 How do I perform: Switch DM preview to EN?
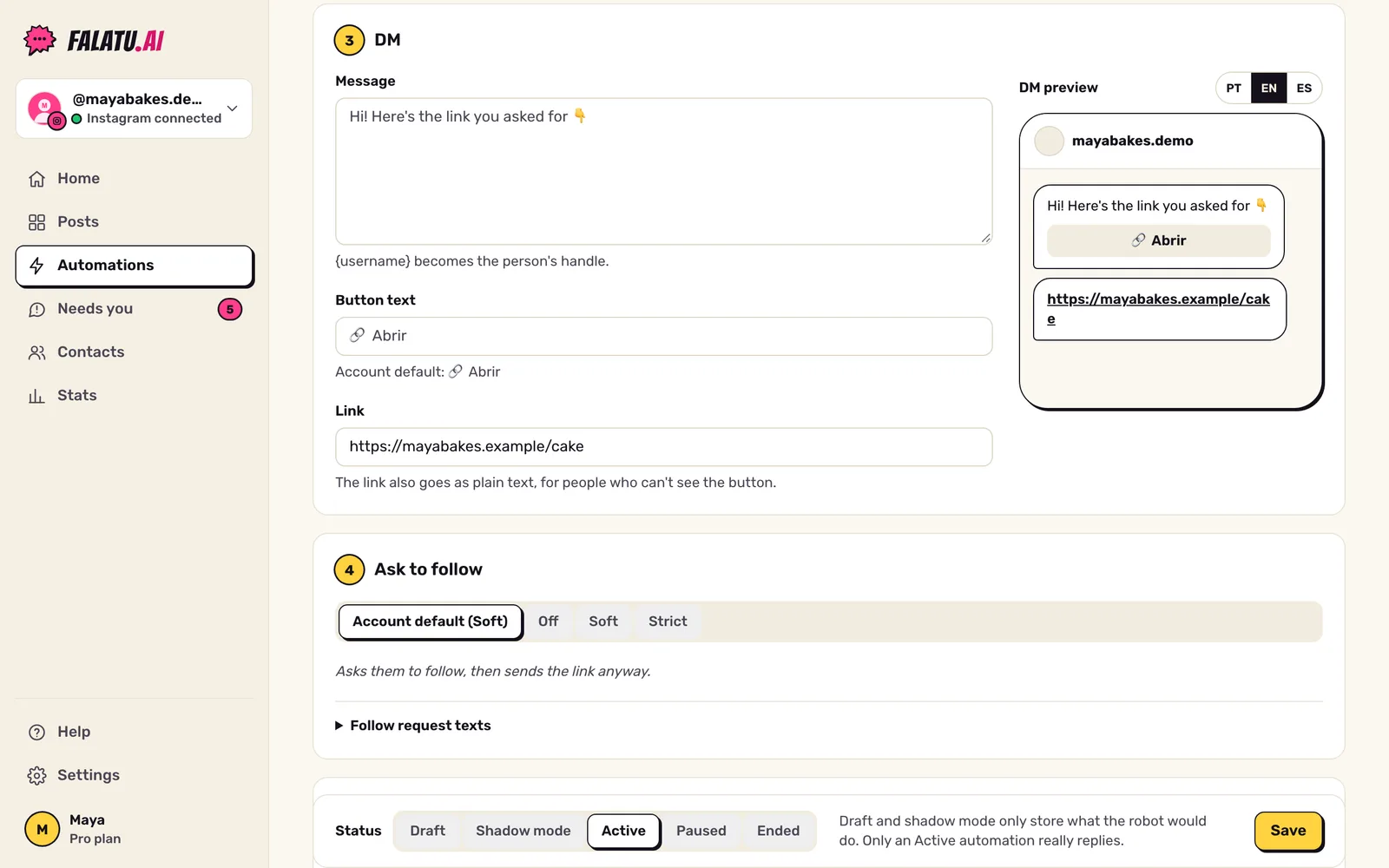tap(1268, 88)
